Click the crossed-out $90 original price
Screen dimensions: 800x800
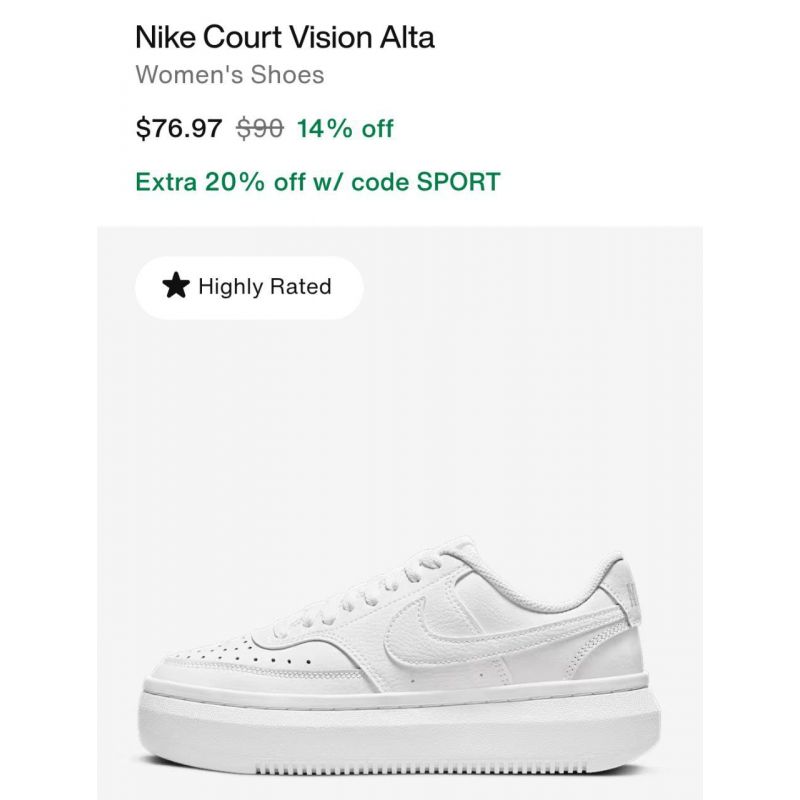tap(260, 128)
